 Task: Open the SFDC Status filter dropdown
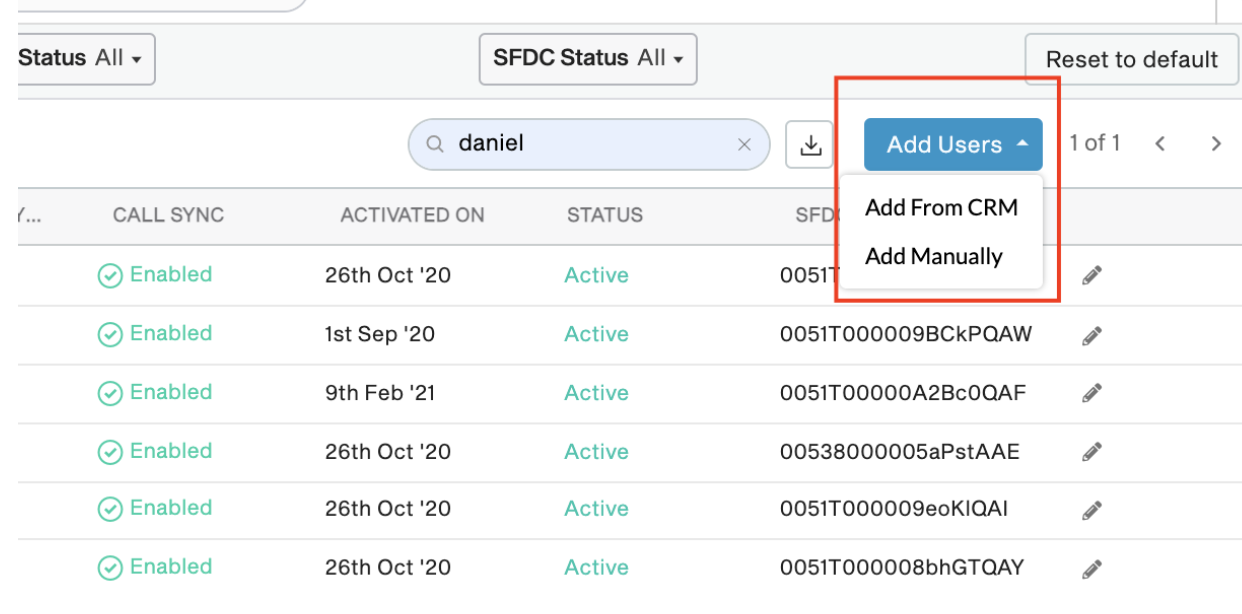[x=588, y=59]
